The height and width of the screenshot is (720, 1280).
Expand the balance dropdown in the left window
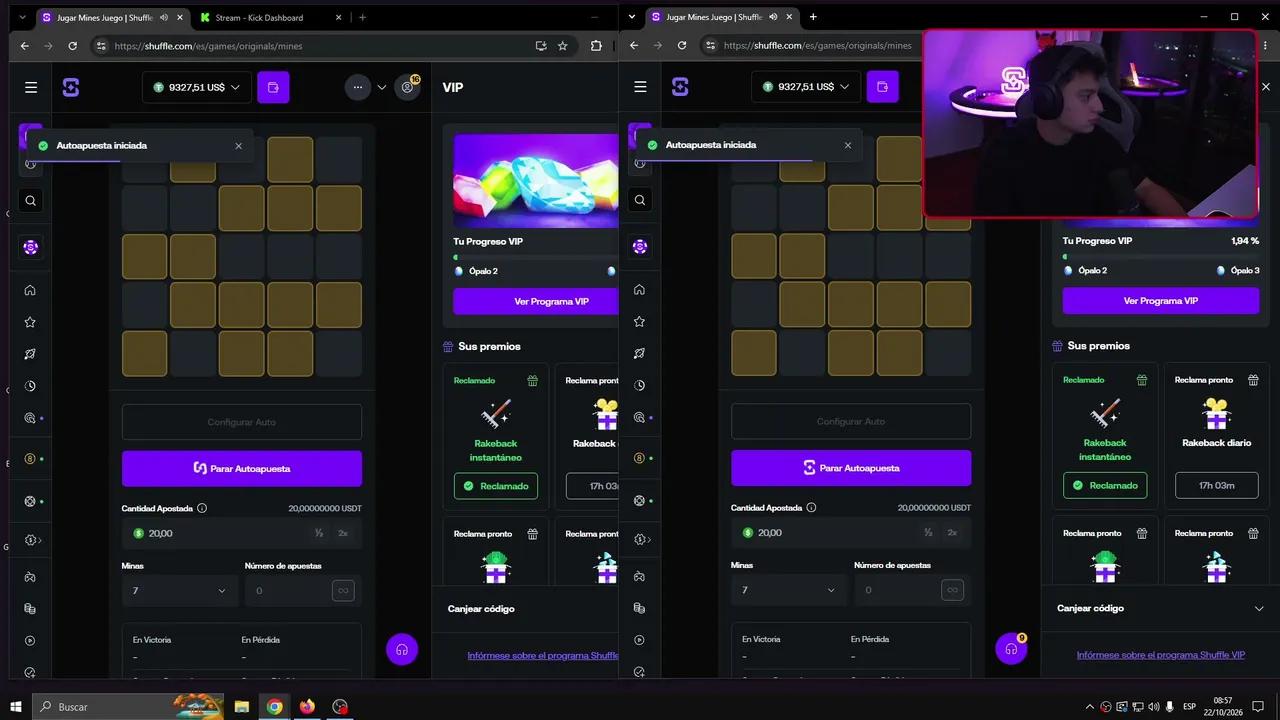coord(195,87)
